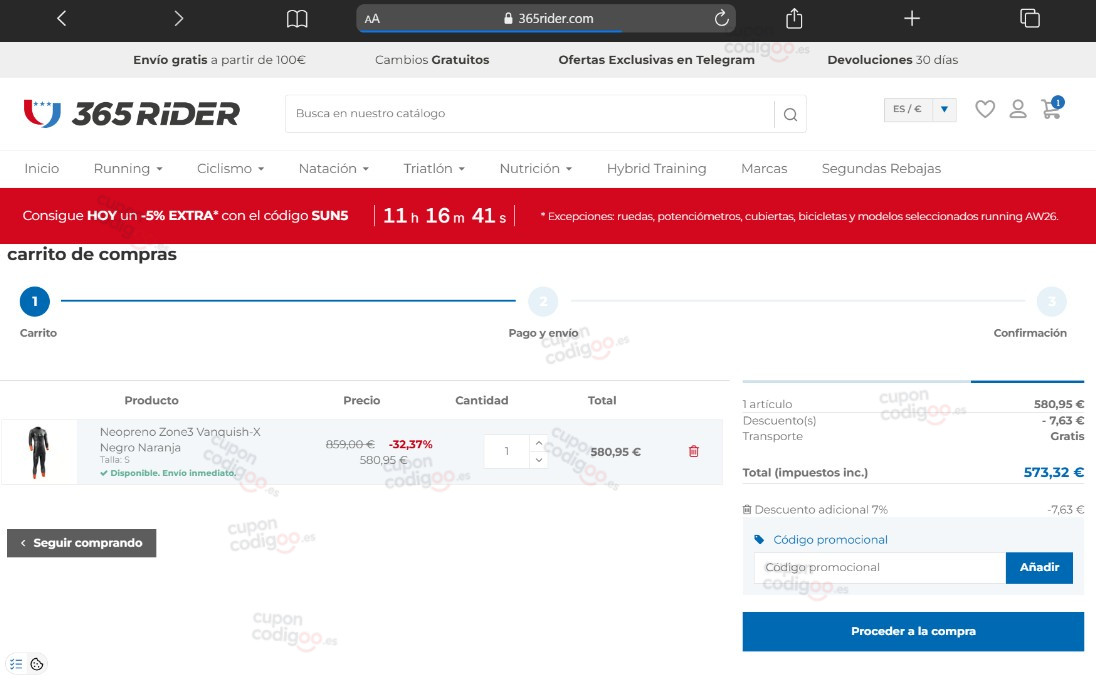Click the Neopreno Zone3 wetsuit thumbnail
Image resolution: width=1096 pixels, height=687 pixels.
tap(39, 452)
